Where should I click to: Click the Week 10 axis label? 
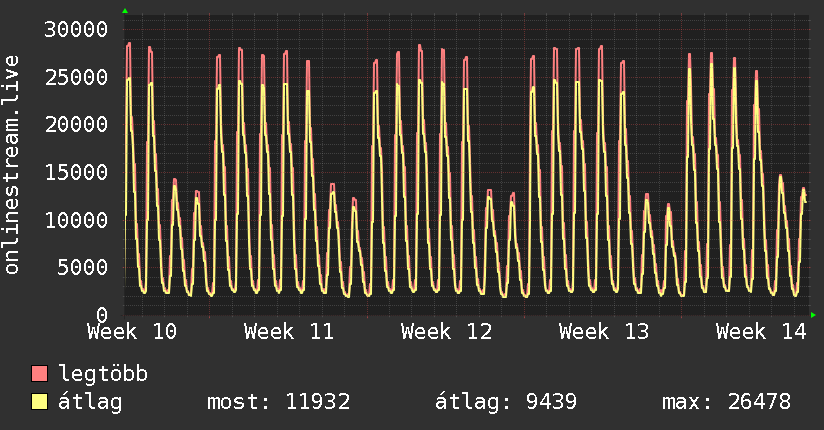(132, 332)
